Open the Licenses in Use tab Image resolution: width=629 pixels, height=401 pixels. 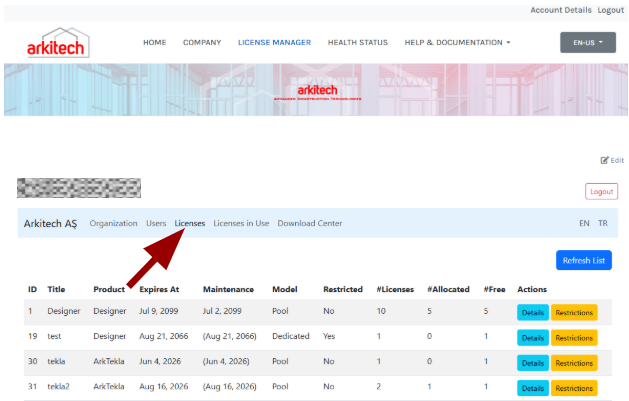click(241, 223)
